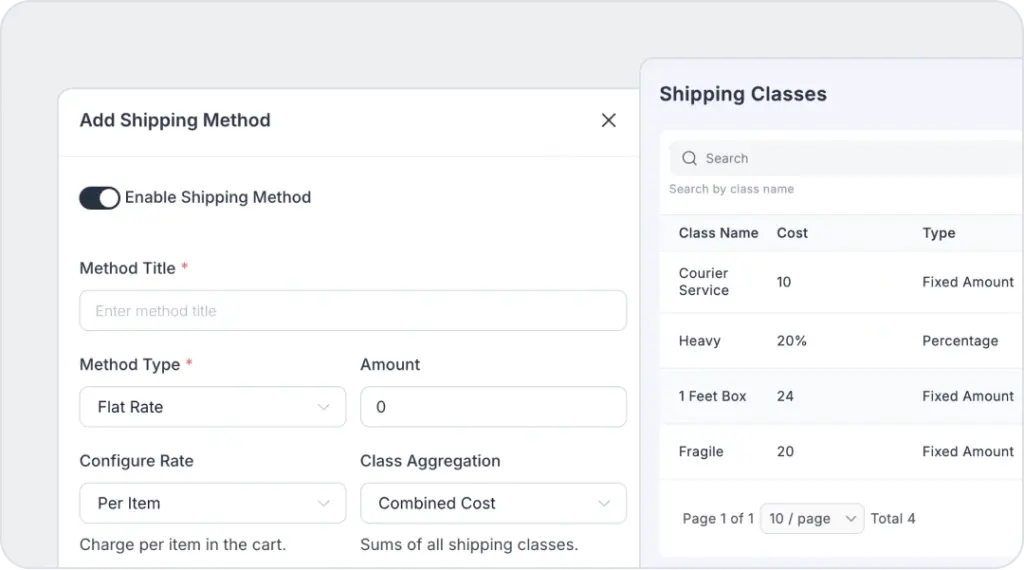
Task: Open the Class Aggregation dropdown
Action: click(493, 503)
